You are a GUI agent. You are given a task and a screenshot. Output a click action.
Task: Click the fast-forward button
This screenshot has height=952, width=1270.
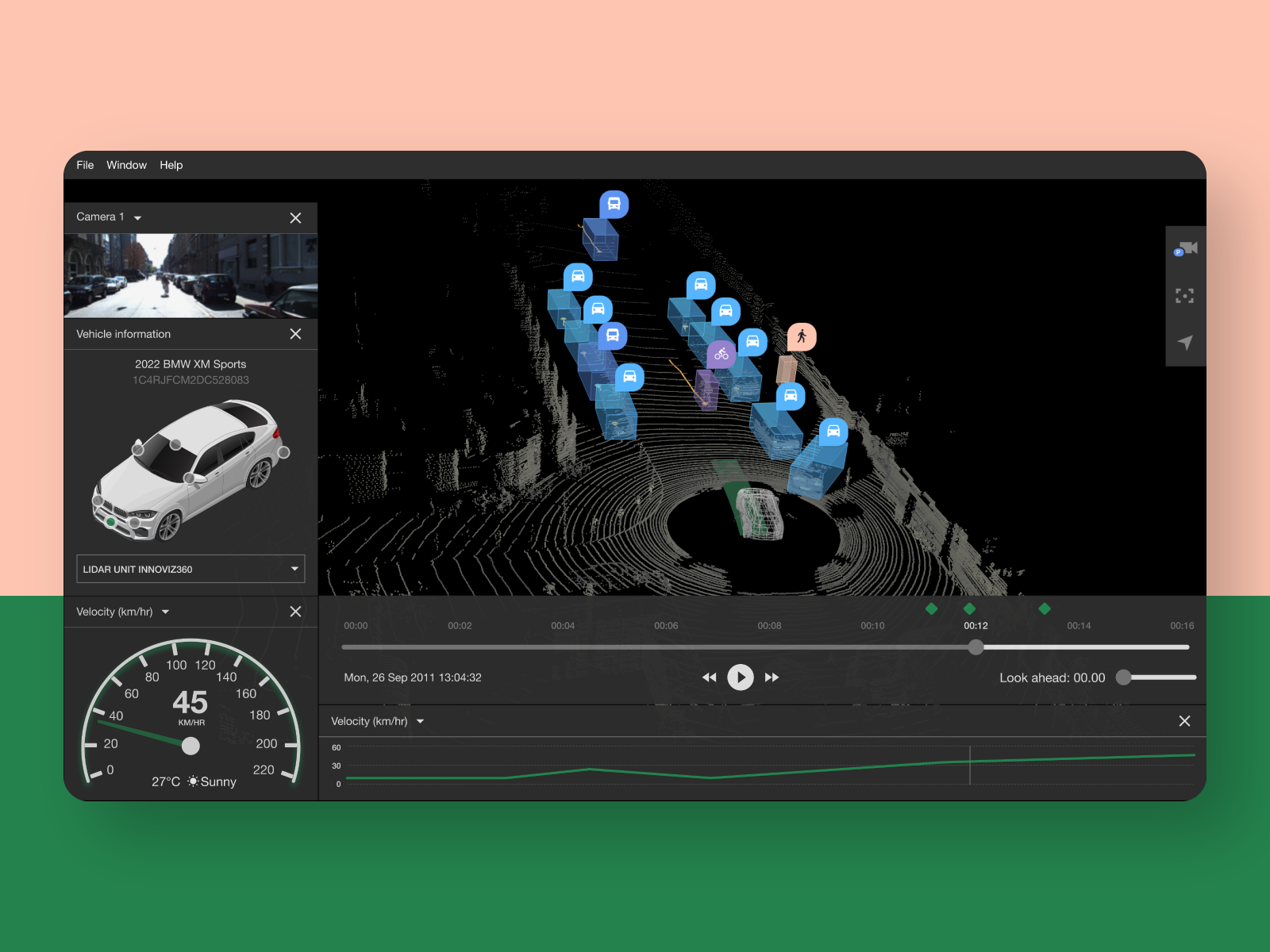771,677
